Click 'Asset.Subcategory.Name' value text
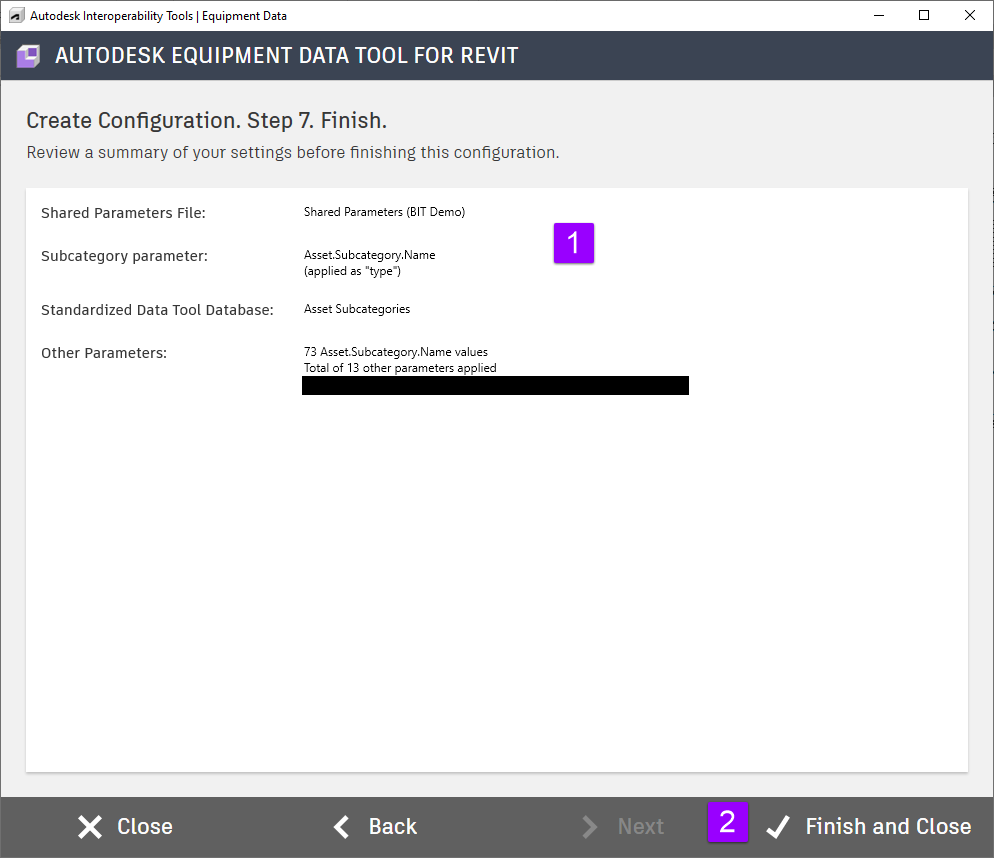The height and width of the screenshot is (858, 994). point(370,255)
